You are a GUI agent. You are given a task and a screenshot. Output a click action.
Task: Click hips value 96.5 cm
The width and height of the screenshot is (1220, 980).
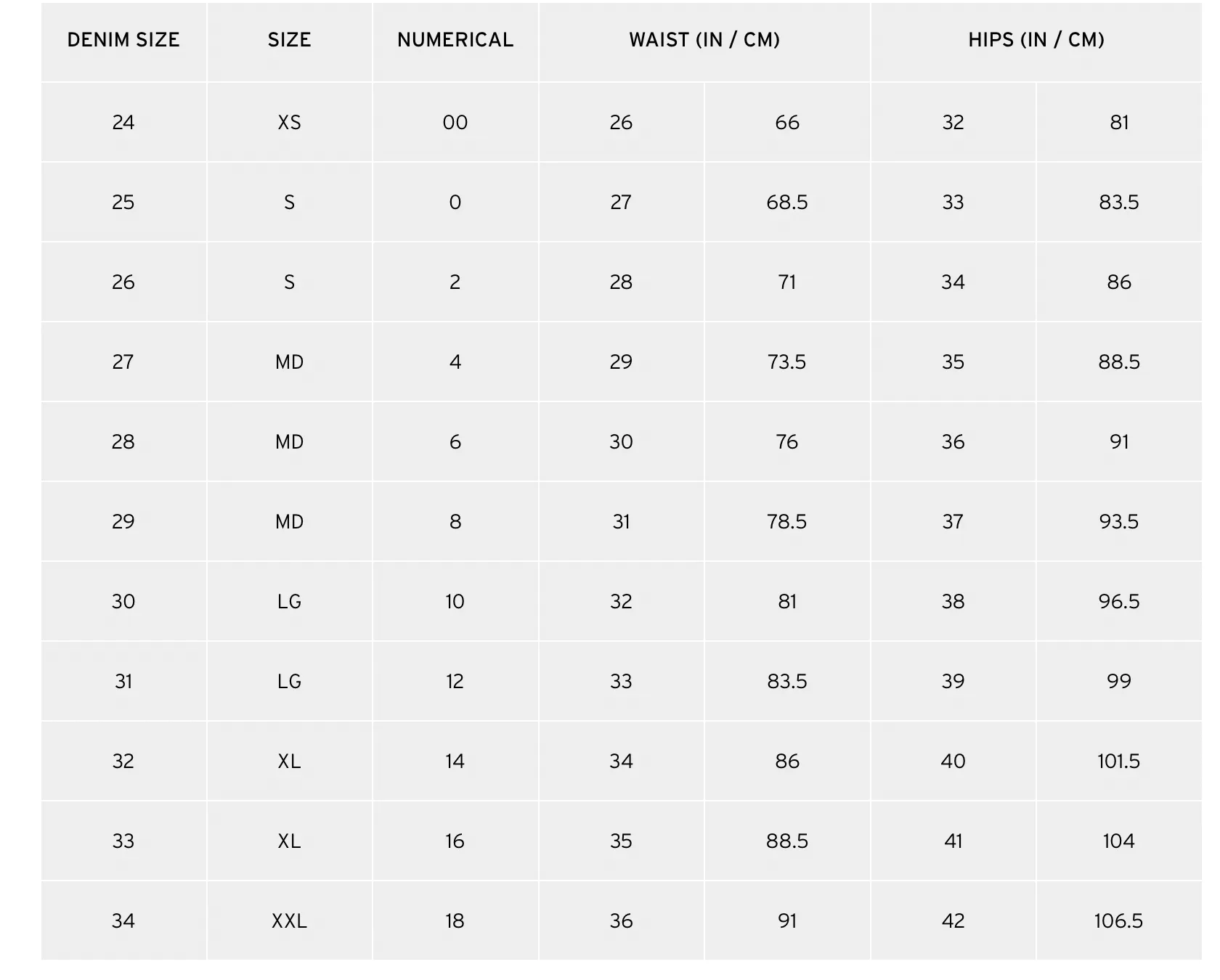(1119, 601)
